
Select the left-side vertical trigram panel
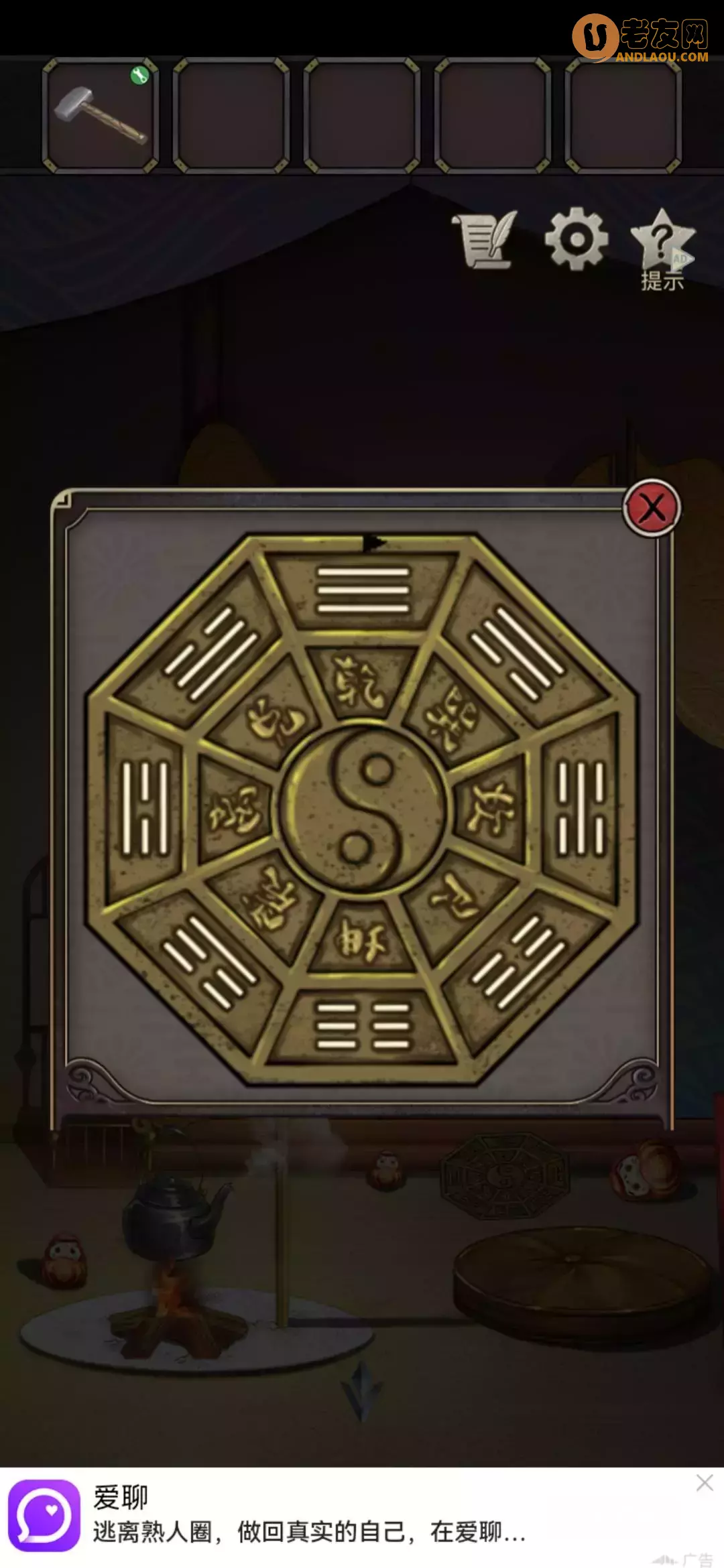[144, 809]
